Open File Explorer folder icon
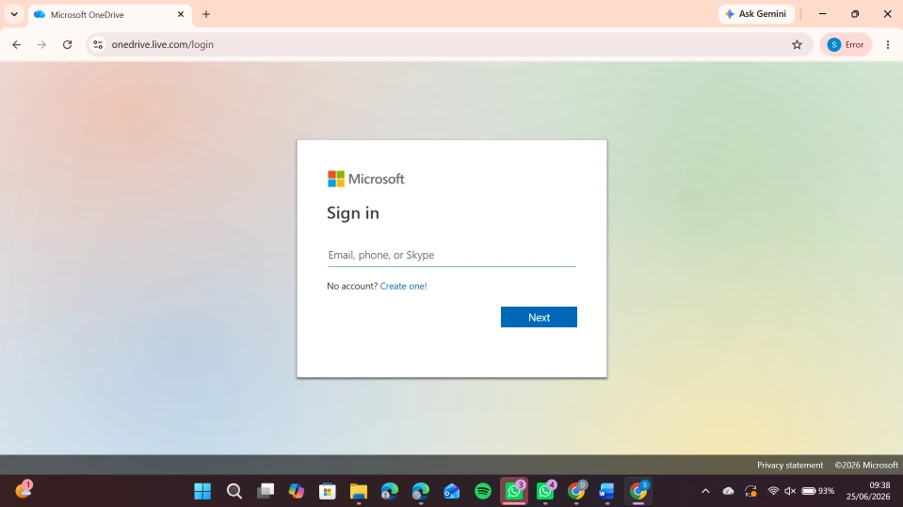This screenshot has height=507, width=903. [359, 491]
